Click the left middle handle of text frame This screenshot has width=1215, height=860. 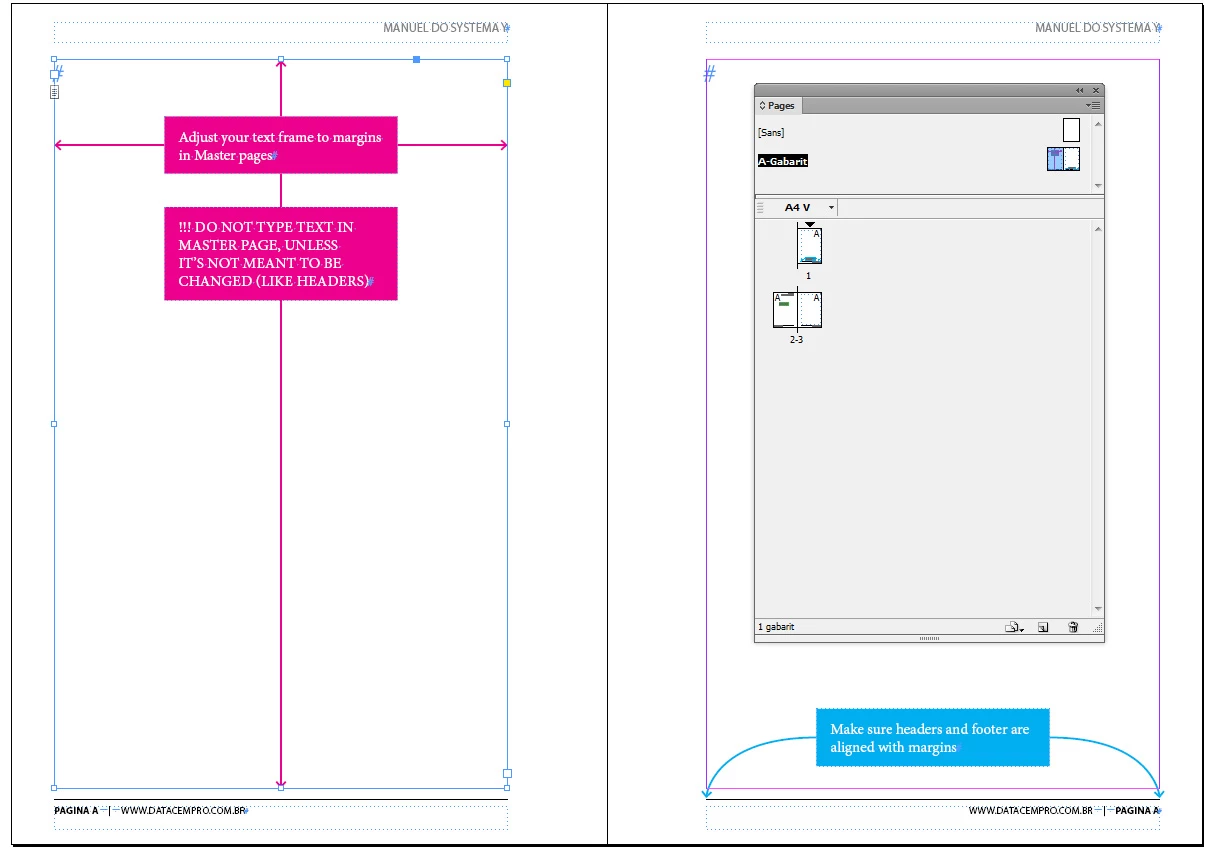[54, 424]
